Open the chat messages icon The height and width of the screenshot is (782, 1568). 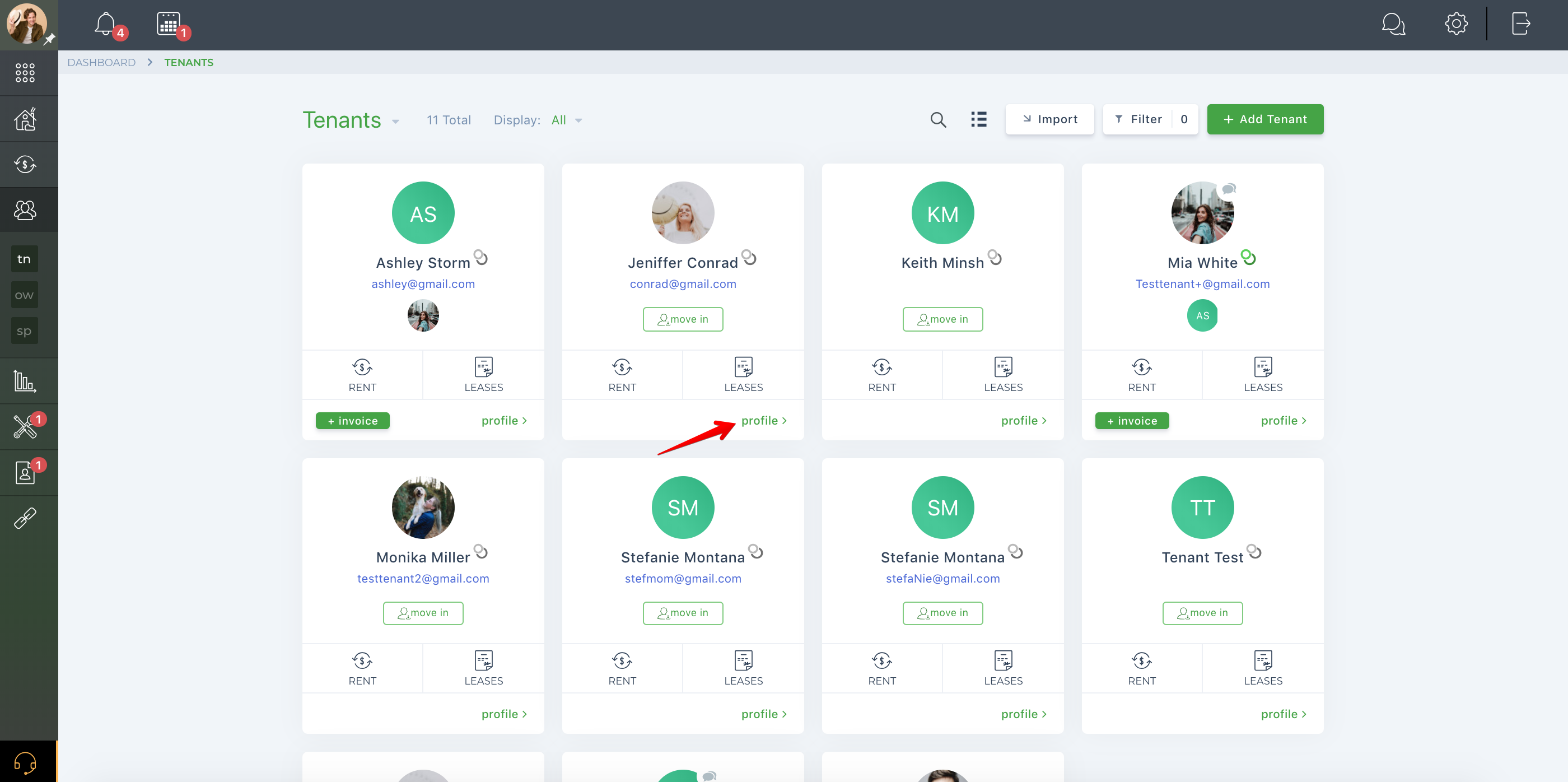(1393, 24)
